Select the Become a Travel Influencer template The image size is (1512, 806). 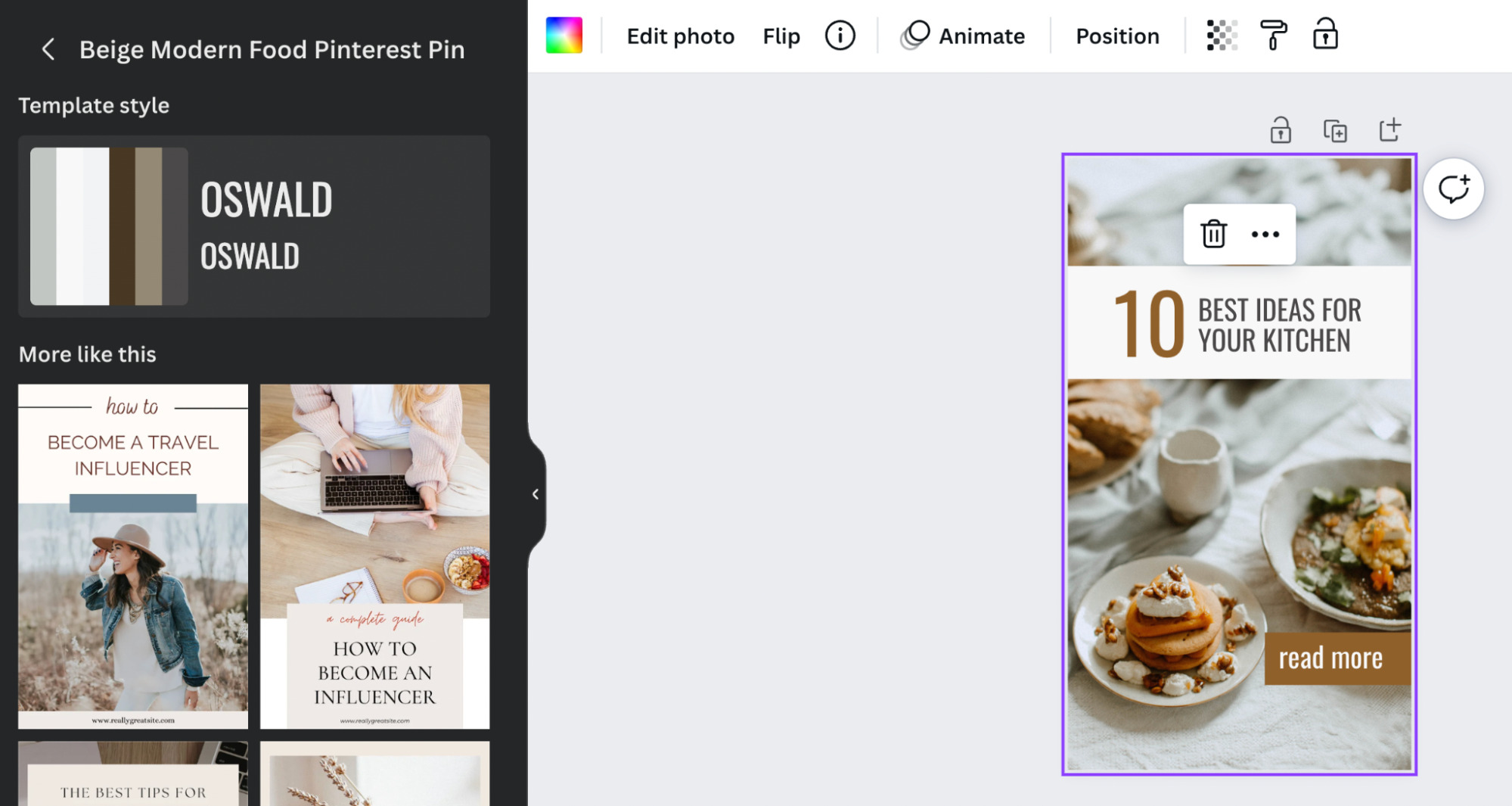(132, 556)
